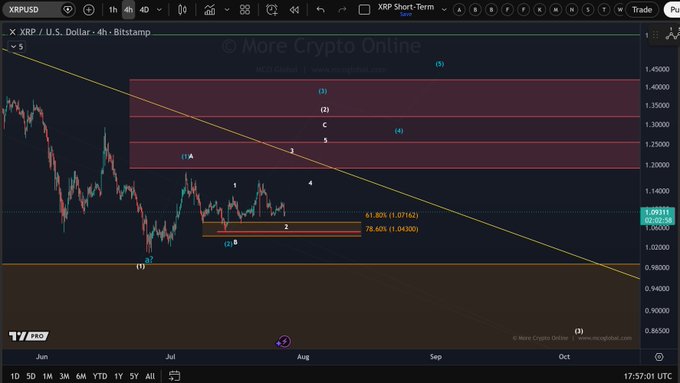Load quick layout N
Viewport: 680px width, 383px height.
coord(572,10)
